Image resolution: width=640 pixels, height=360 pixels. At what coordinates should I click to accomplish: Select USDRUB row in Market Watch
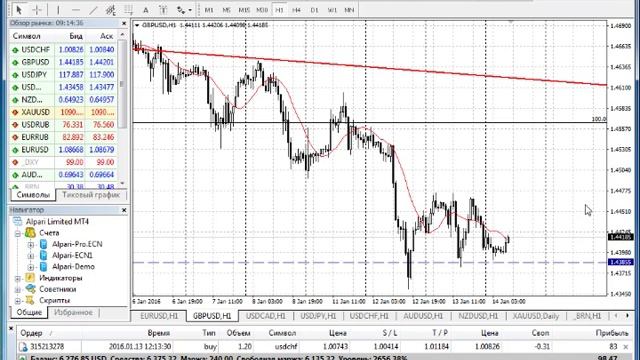tap(63, 124)
